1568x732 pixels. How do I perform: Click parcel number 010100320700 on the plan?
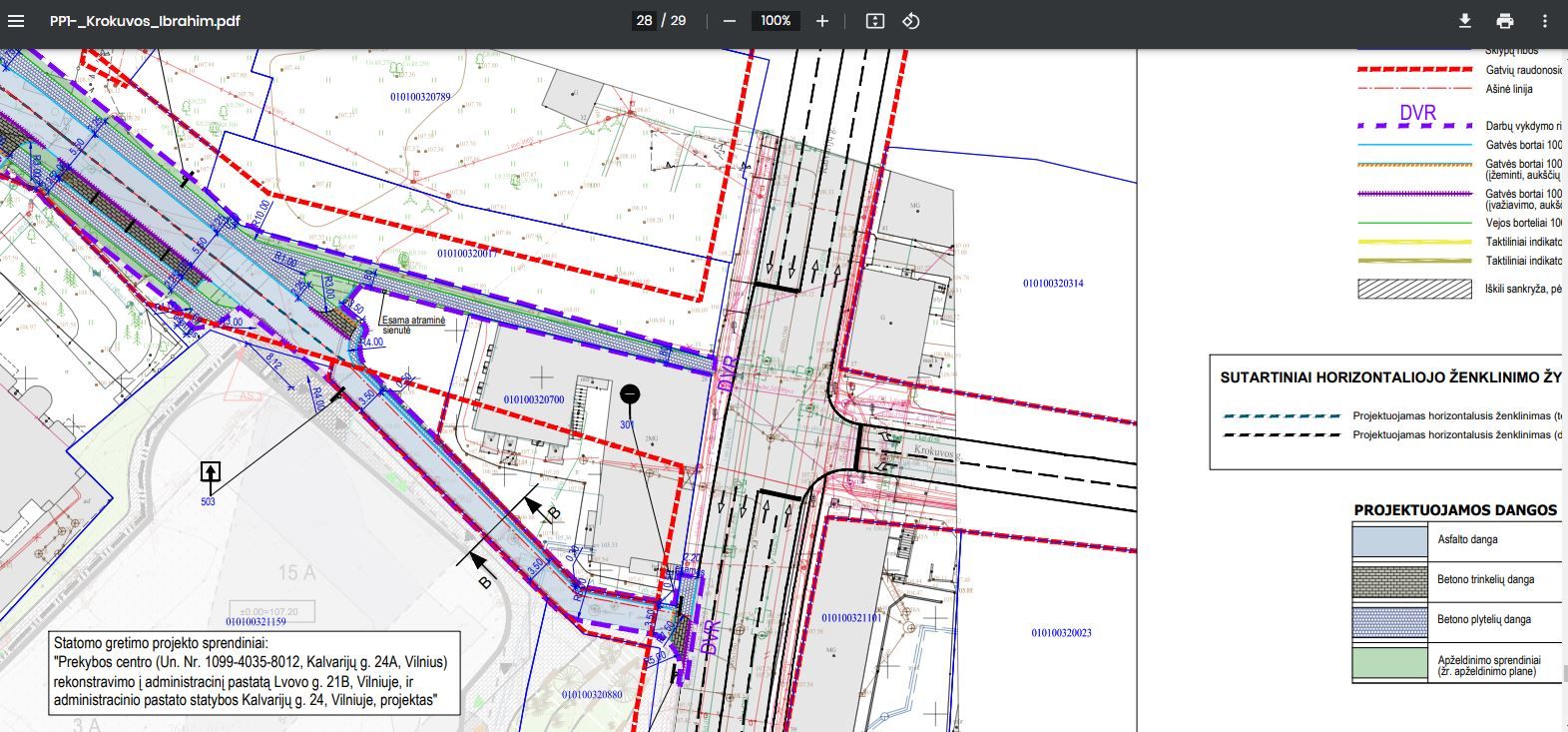[x=534, y=399]
